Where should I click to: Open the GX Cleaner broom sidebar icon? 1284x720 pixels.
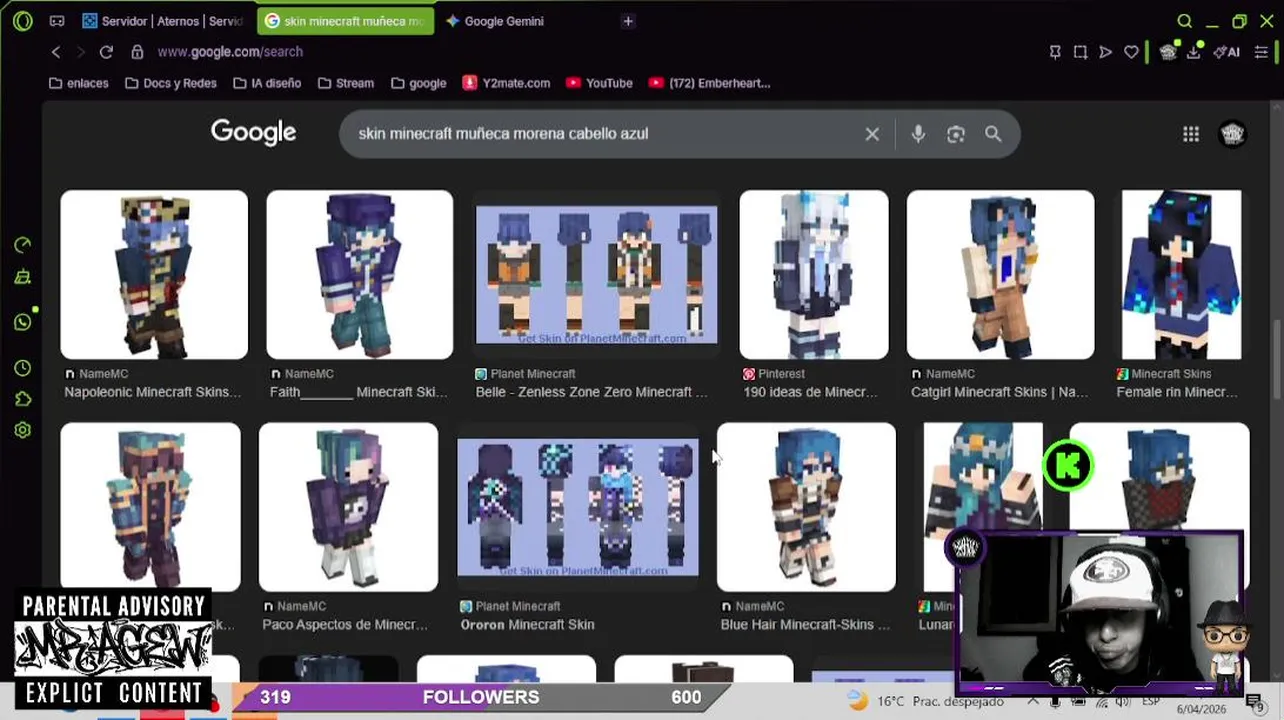[x=23, y=278]
